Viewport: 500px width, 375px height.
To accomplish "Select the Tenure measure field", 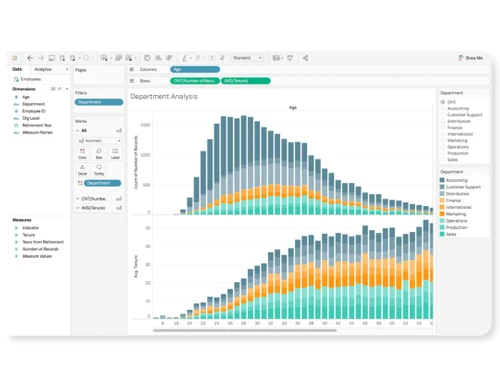I will point(29,235).
